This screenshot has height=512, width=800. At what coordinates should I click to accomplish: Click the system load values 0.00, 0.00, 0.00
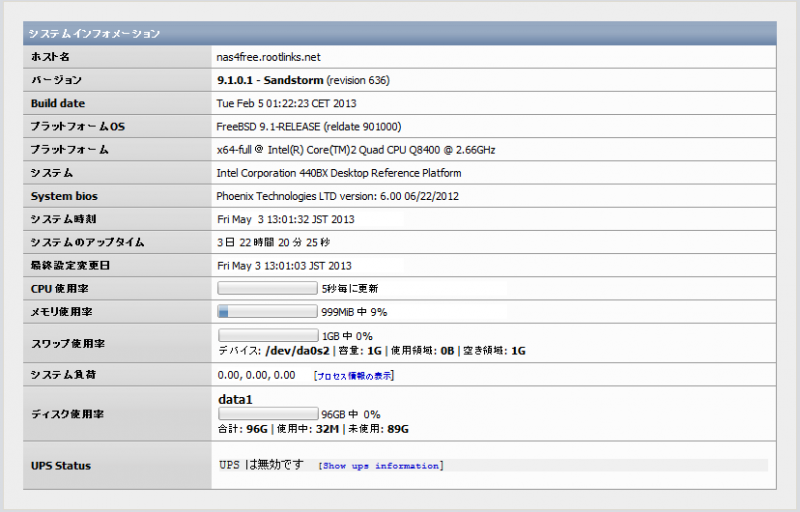(256, 375)
